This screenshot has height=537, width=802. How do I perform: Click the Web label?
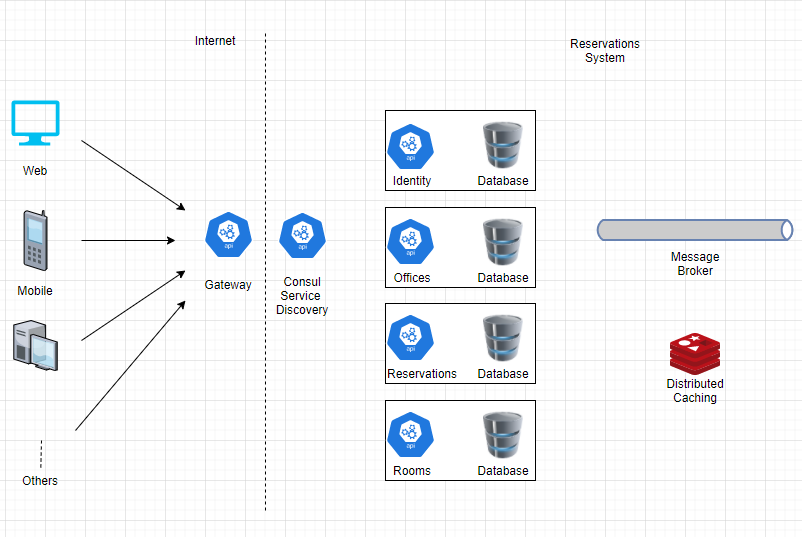pyautogui.click(x=35, y=171)
